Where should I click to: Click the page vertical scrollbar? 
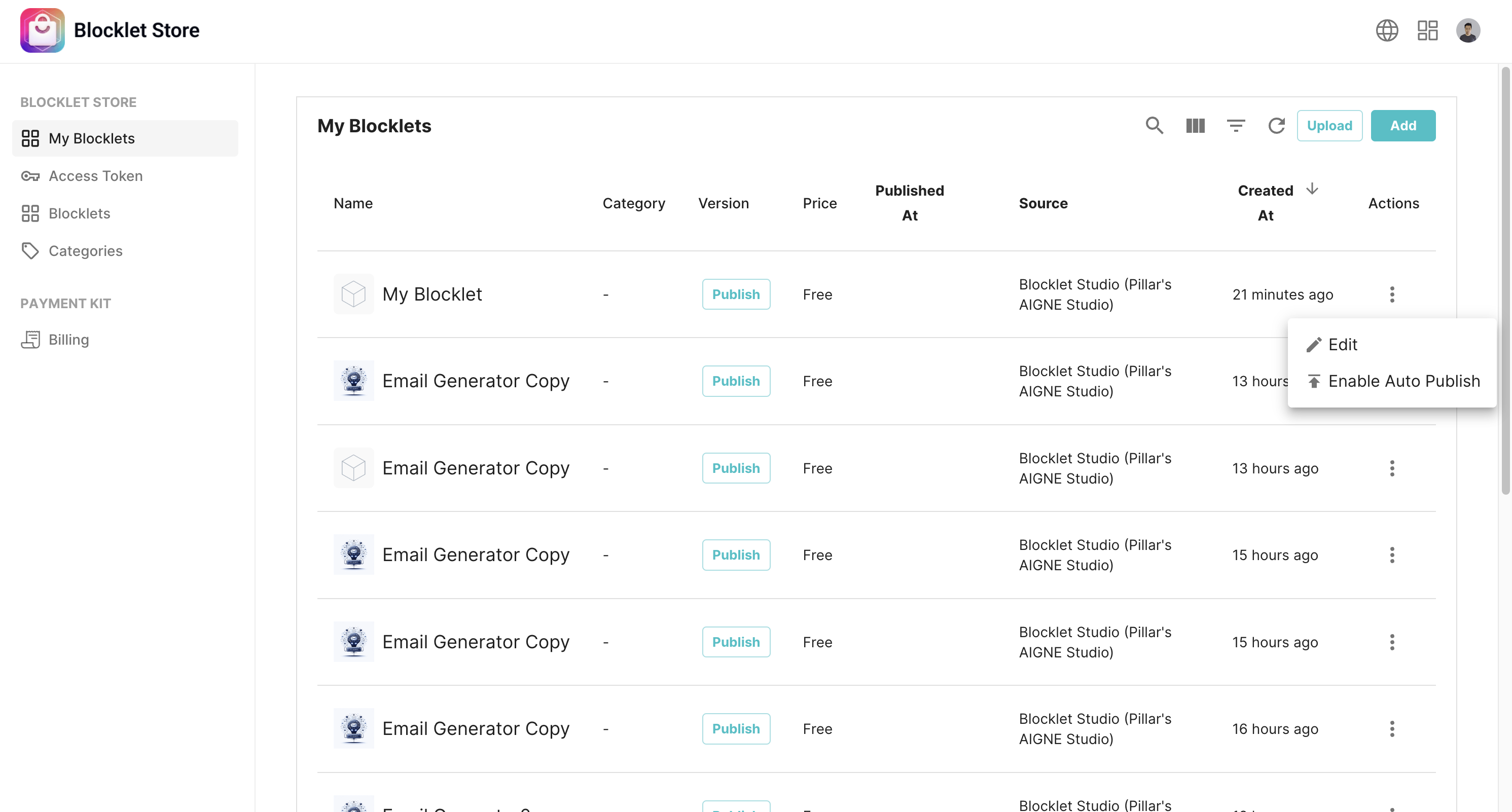(x=1505, y=282)
